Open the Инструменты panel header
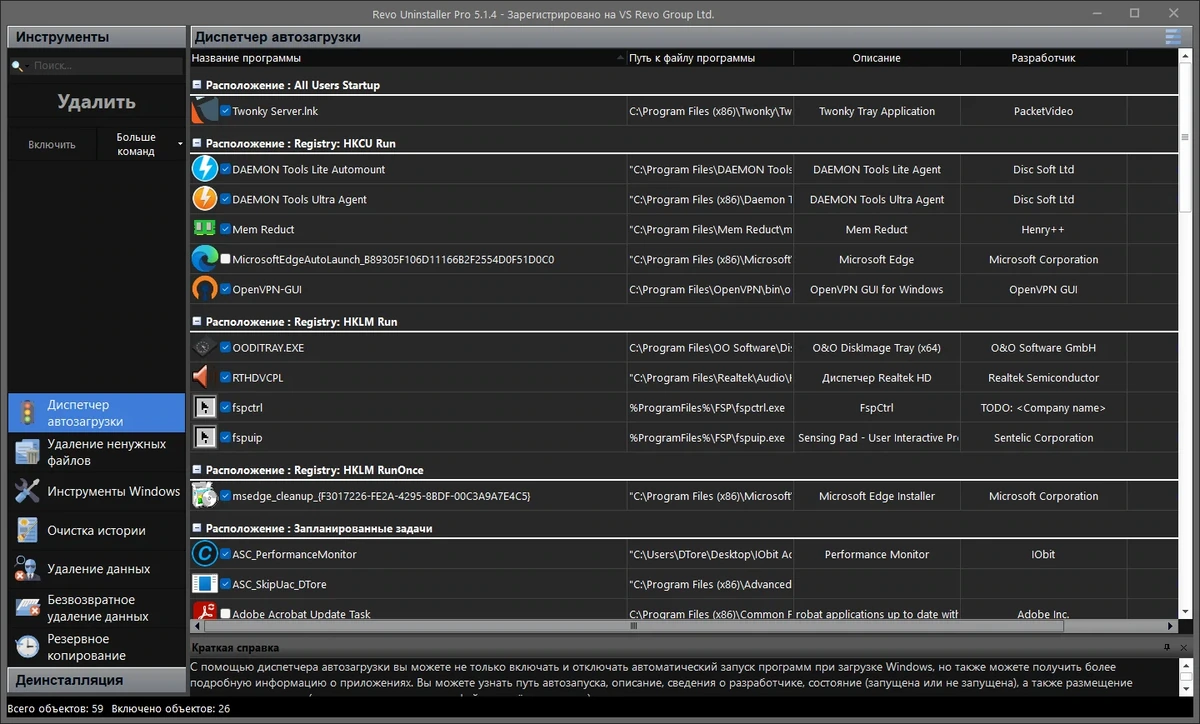Viewport: 1200px width, 724px height. click(x=97, y=37)
